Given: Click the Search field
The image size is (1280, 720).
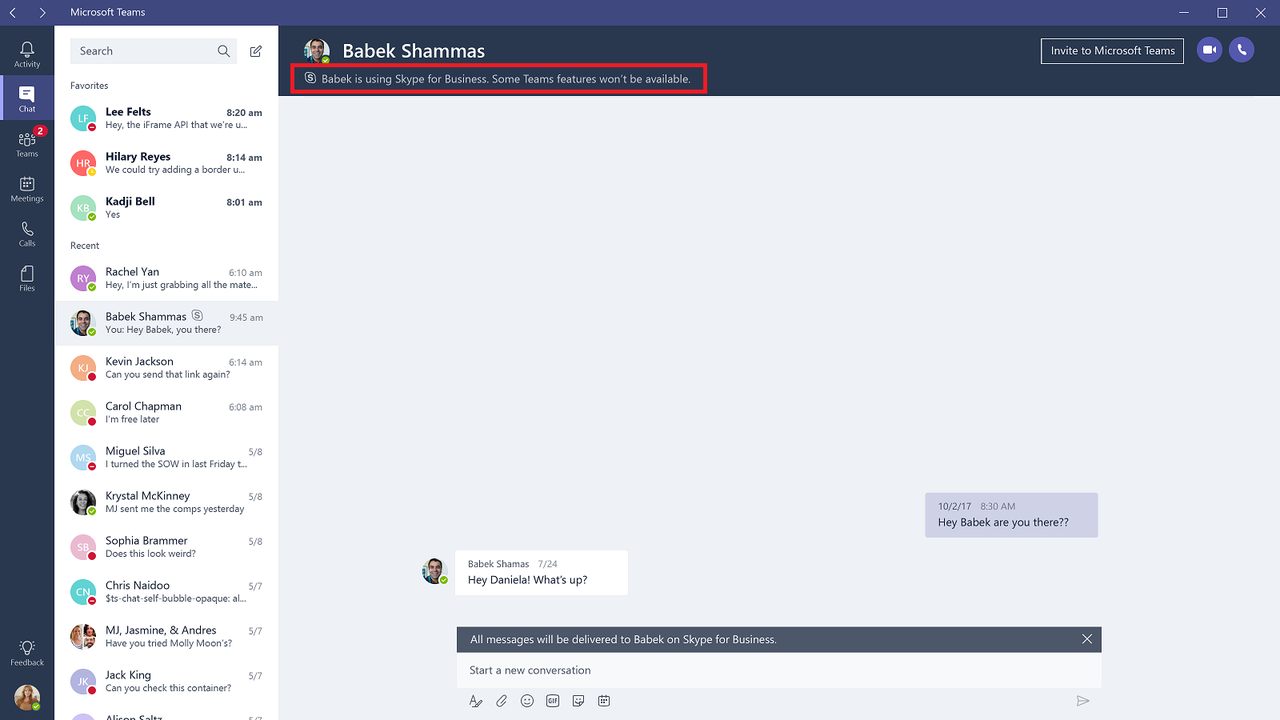Looking at the screenshot, I should pyautogui.click(x=145, y=51).
